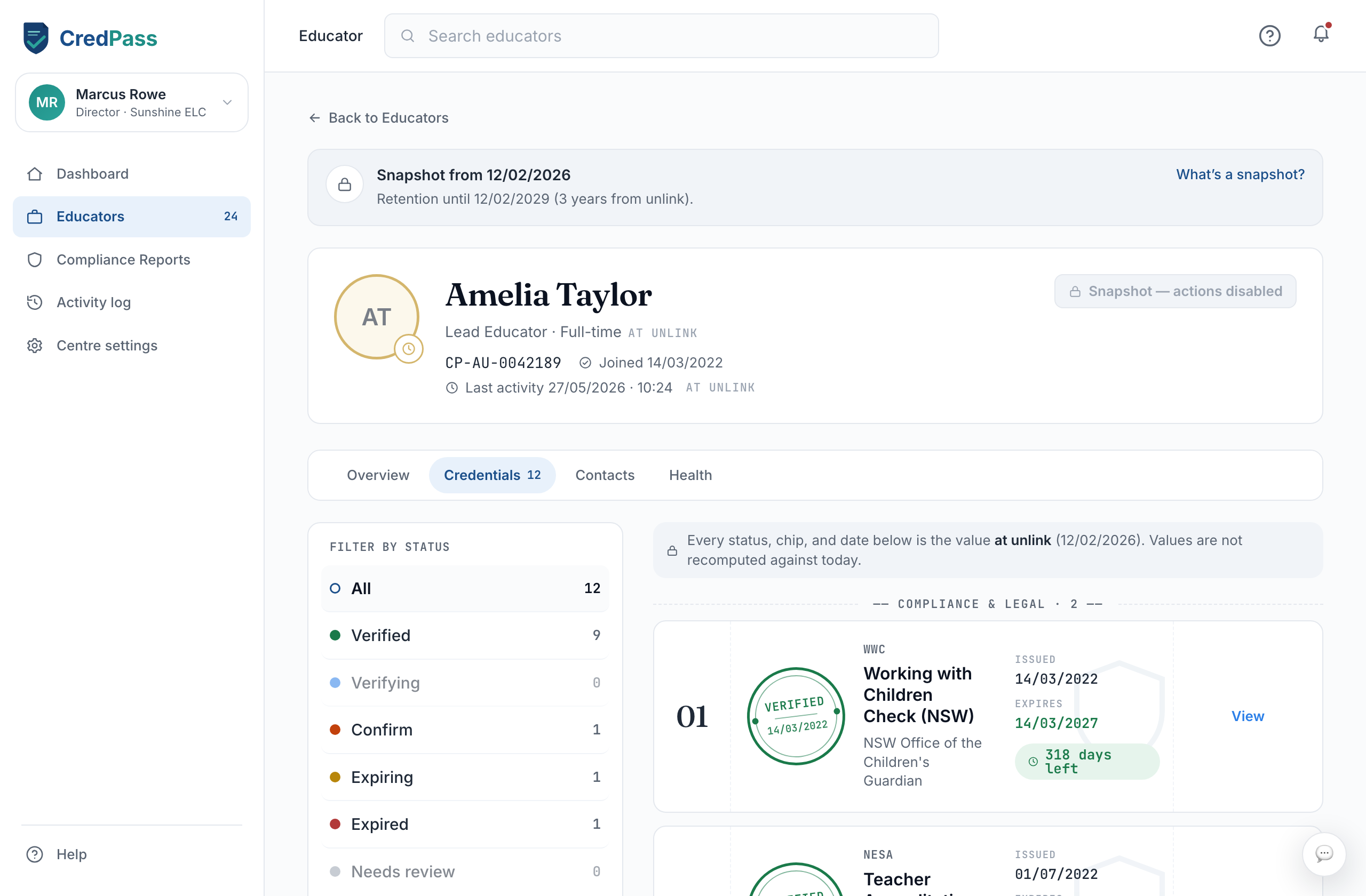1366x896 pixels.
Task: Switch to the Health tab
Action: 690,475
